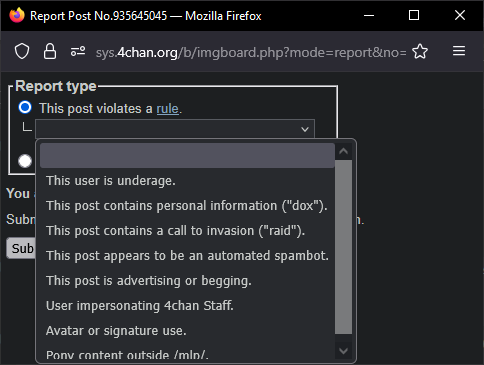The height and width of the screenshot is (365, 484).
Task: Open site permissions settings icon
Action: click(78, 51)
